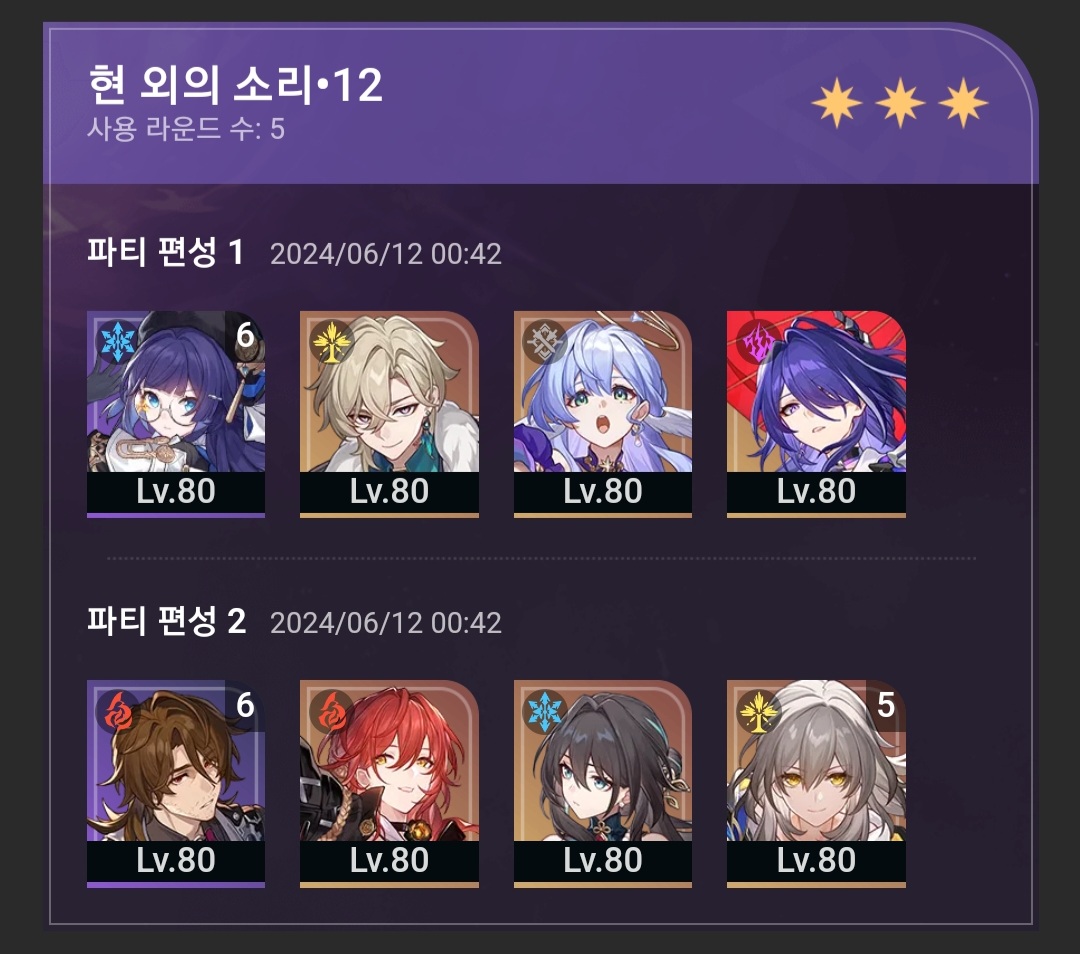
Task: Select Ruan Mei thumbnail in party 2
Action: point(603,783)
